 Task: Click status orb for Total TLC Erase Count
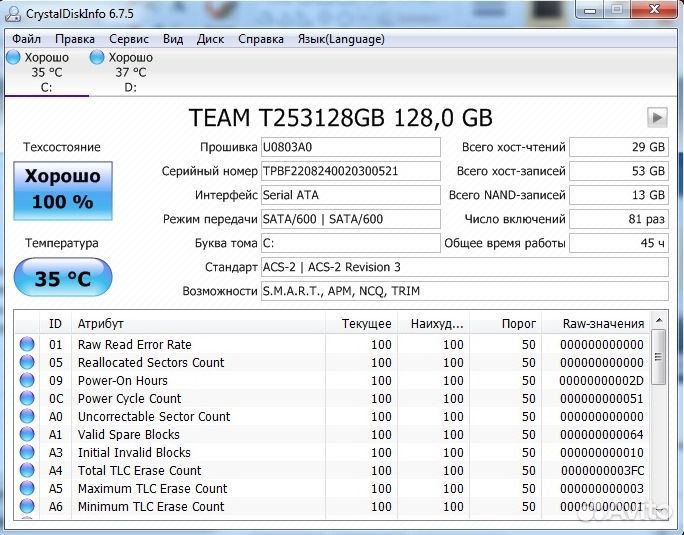tap(27, 470)
